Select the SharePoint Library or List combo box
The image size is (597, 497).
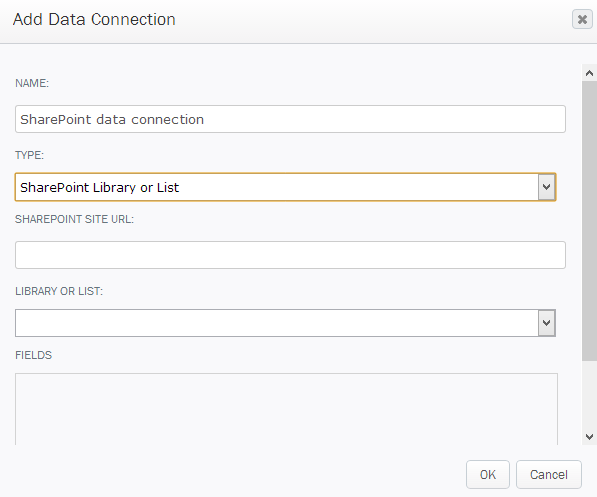point(285,187)
